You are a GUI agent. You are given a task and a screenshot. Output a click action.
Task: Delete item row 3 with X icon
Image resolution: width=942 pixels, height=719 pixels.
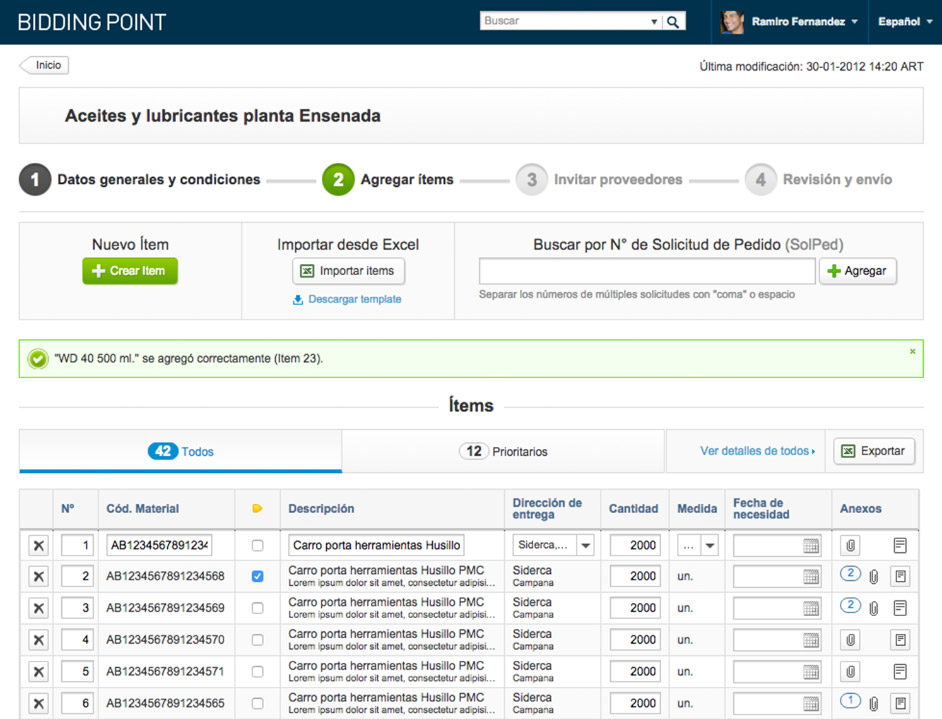38,608
